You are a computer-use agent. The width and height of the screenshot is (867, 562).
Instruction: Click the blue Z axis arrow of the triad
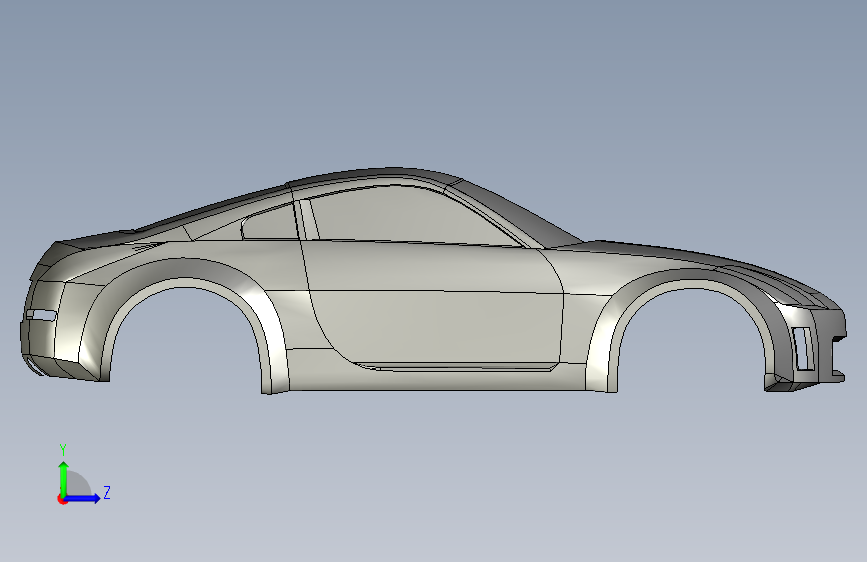pos(82,498)
